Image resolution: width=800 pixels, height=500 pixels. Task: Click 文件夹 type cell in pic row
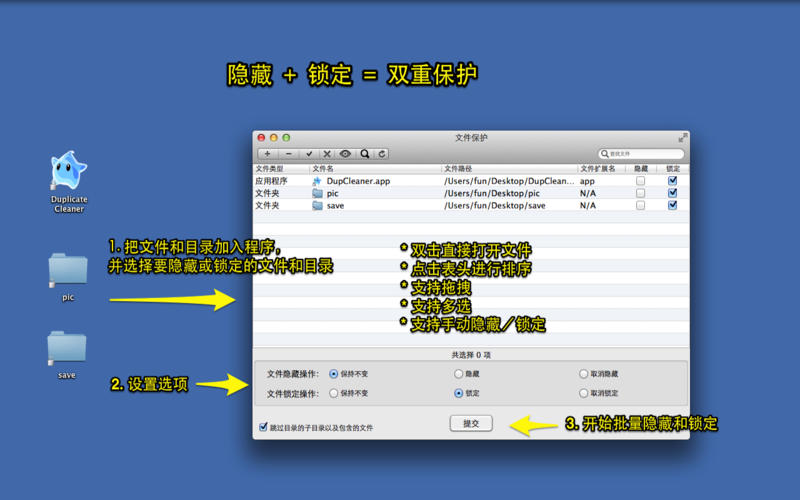(267, 193)
